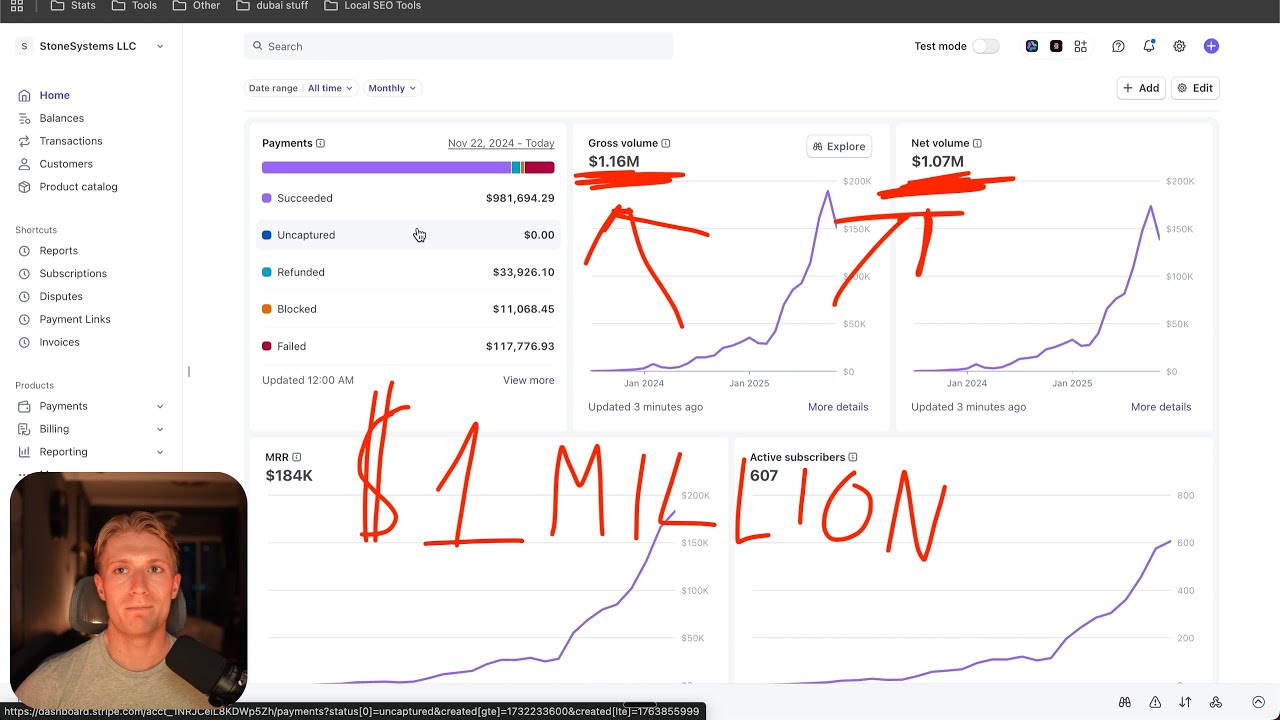Open More details under Gross volume
1280x720 pixels.
pos(838,407)
